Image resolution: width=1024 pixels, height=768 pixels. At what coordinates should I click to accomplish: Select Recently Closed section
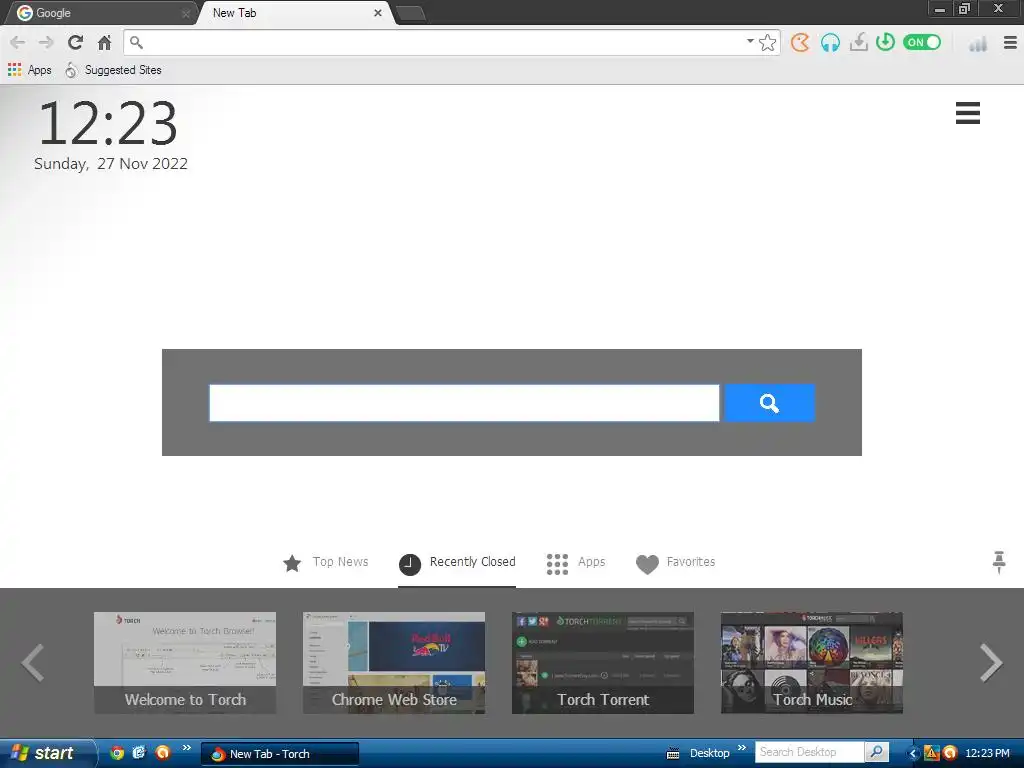click(457, 562)
